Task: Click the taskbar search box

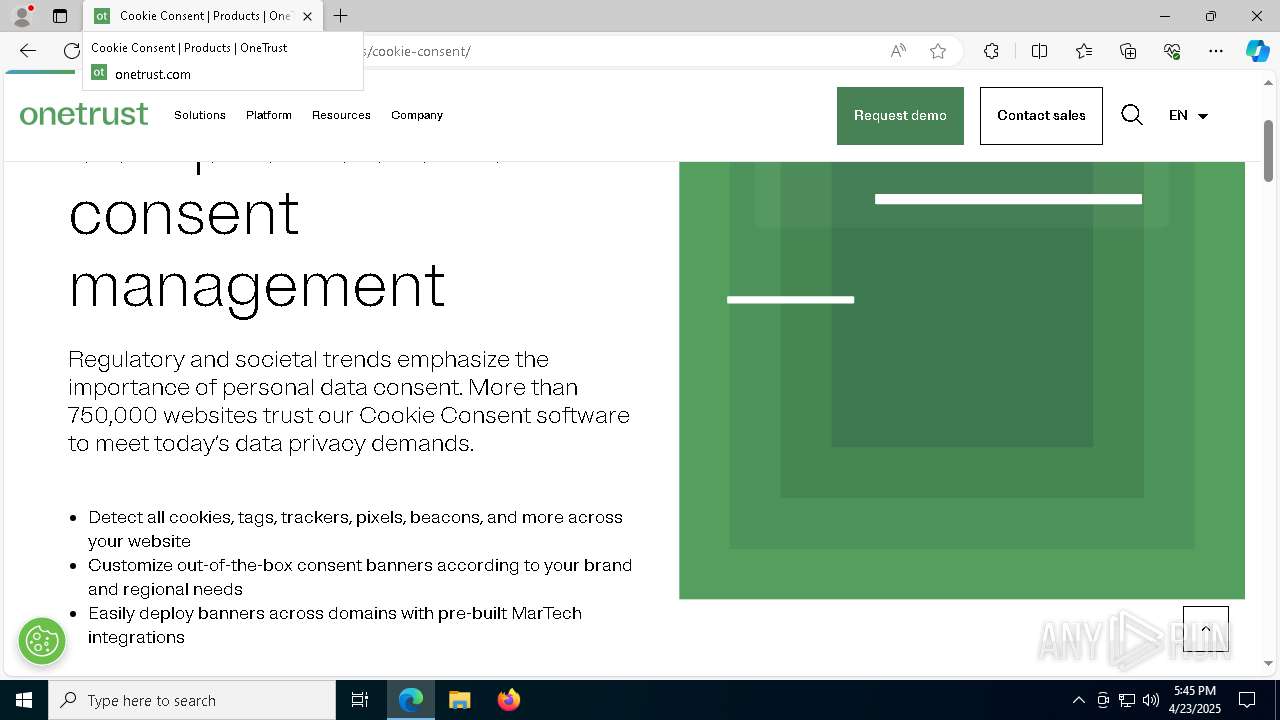Action: (192, 700)
